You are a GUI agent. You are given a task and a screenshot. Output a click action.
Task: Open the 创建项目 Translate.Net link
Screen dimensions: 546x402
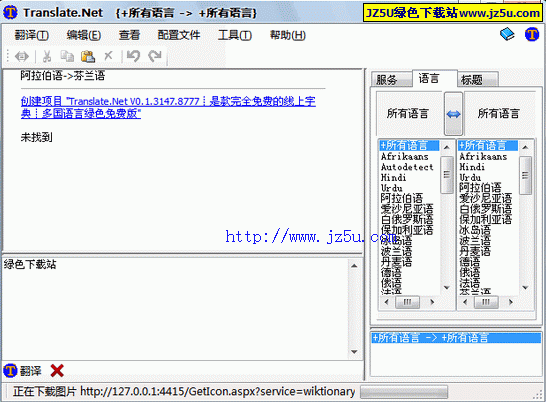tap(168, 107)
